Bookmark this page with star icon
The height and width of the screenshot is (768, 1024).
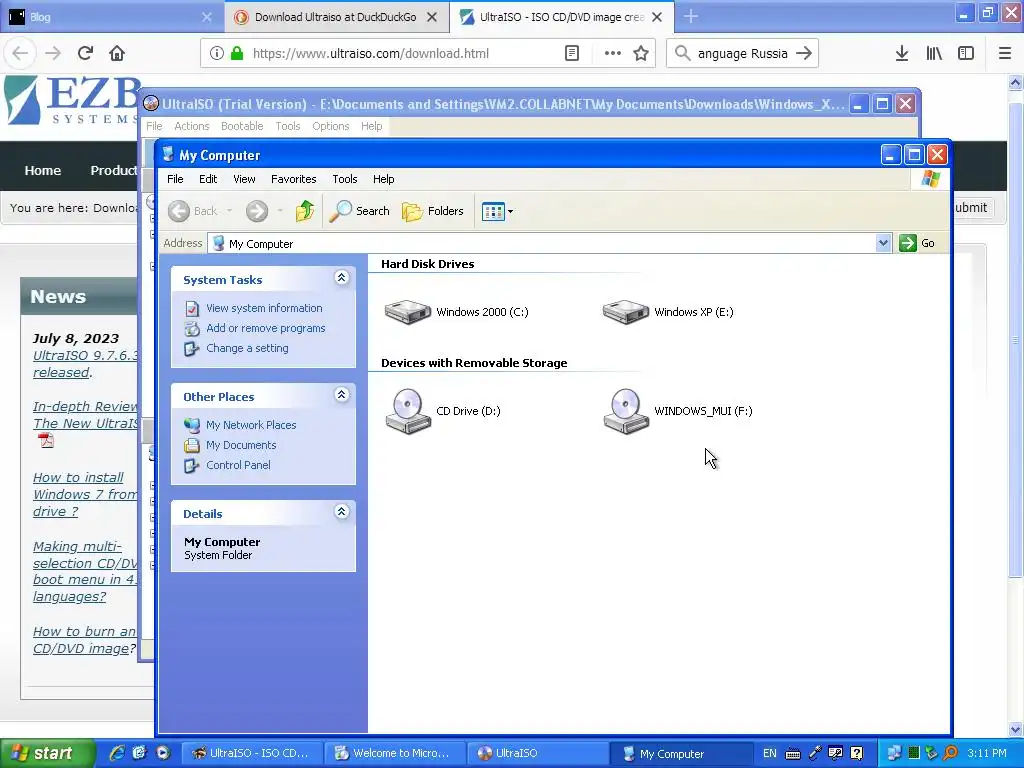click(641, 54)
